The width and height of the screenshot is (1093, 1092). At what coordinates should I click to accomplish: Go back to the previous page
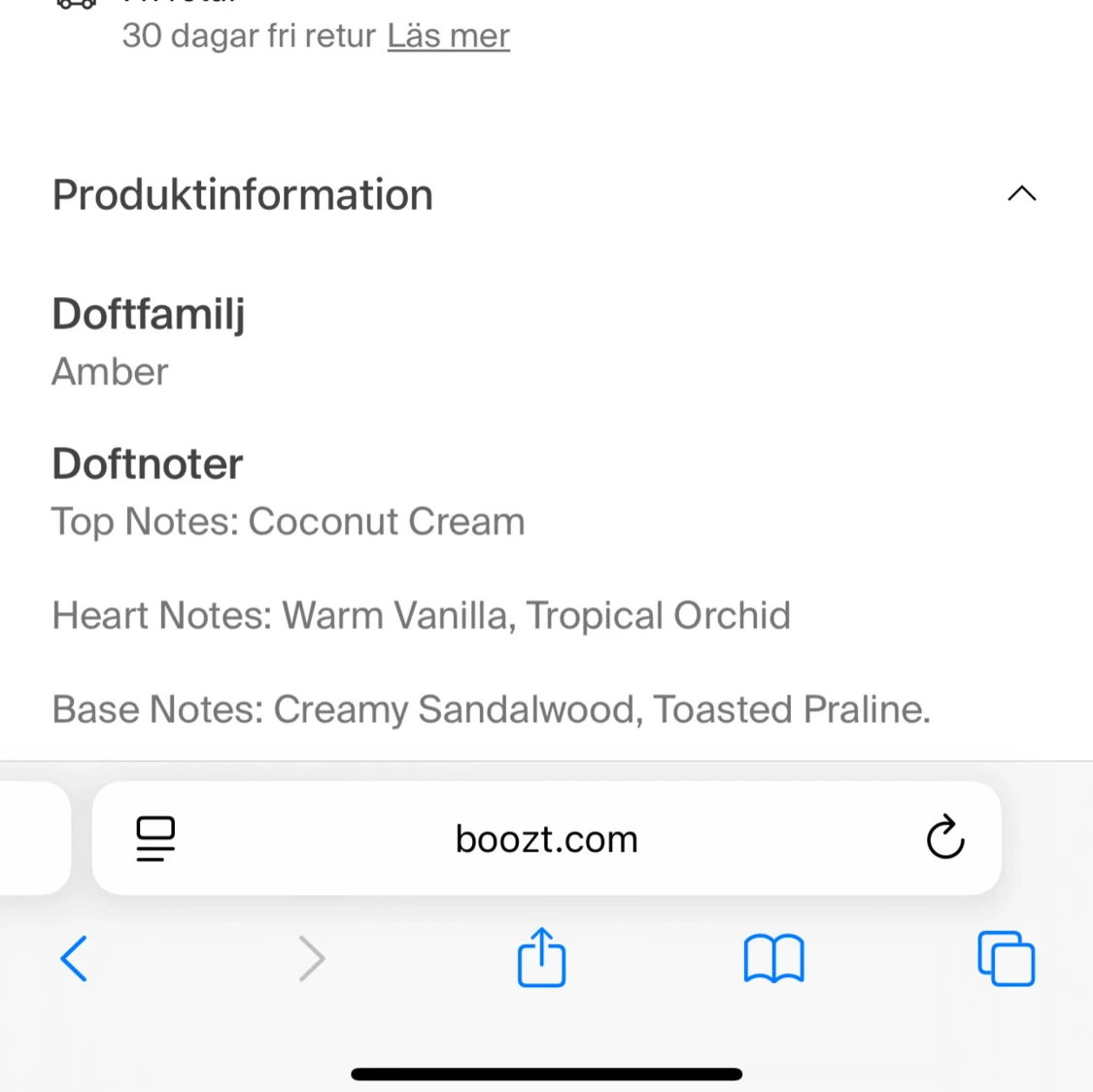click(x=74, y=958)
